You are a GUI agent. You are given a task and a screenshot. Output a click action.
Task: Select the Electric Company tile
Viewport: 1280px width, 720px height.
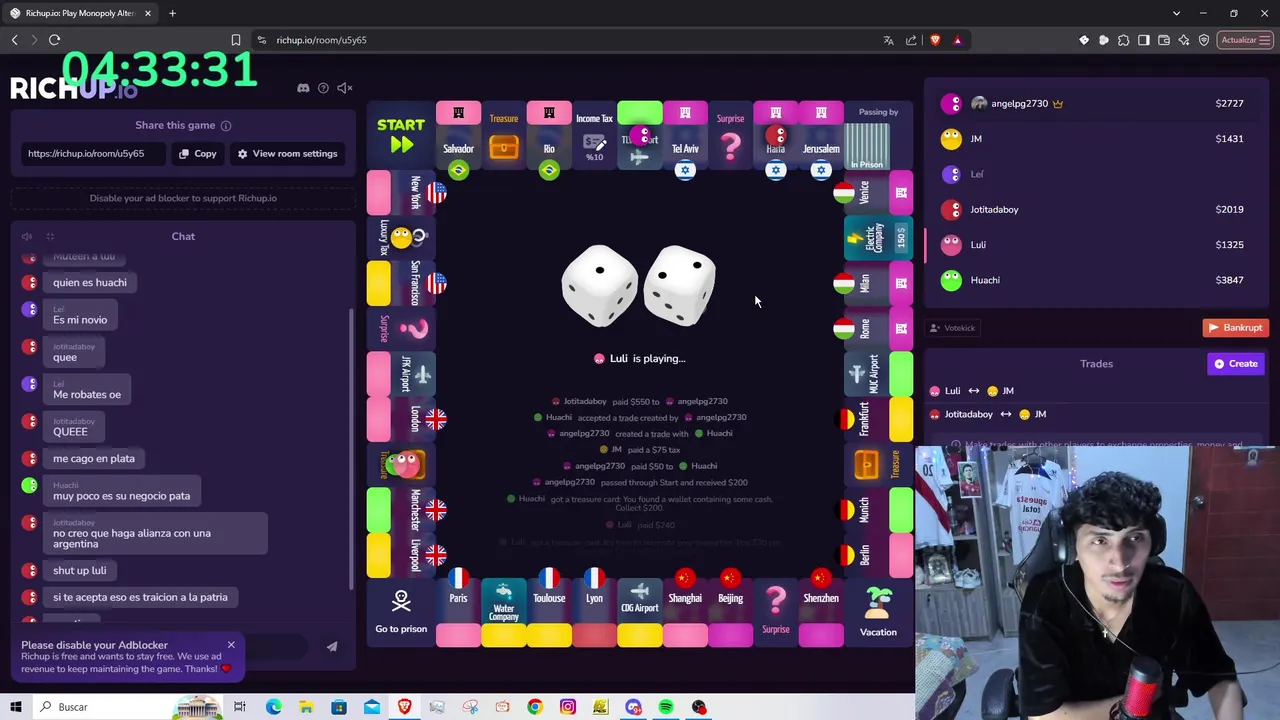pyautogui.click(x=878, y=238)
